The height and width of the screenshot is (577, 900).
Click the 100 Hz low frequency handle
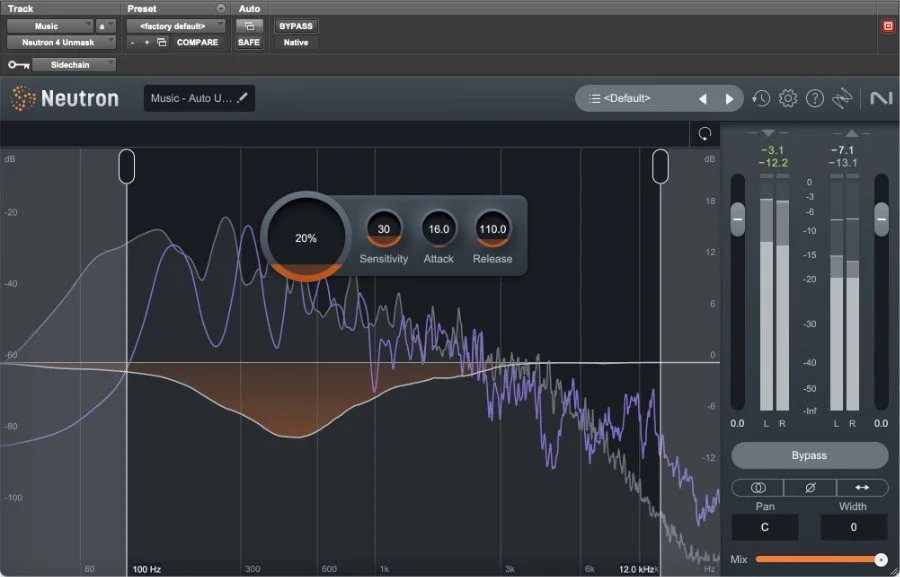click(x=127, y=166)
